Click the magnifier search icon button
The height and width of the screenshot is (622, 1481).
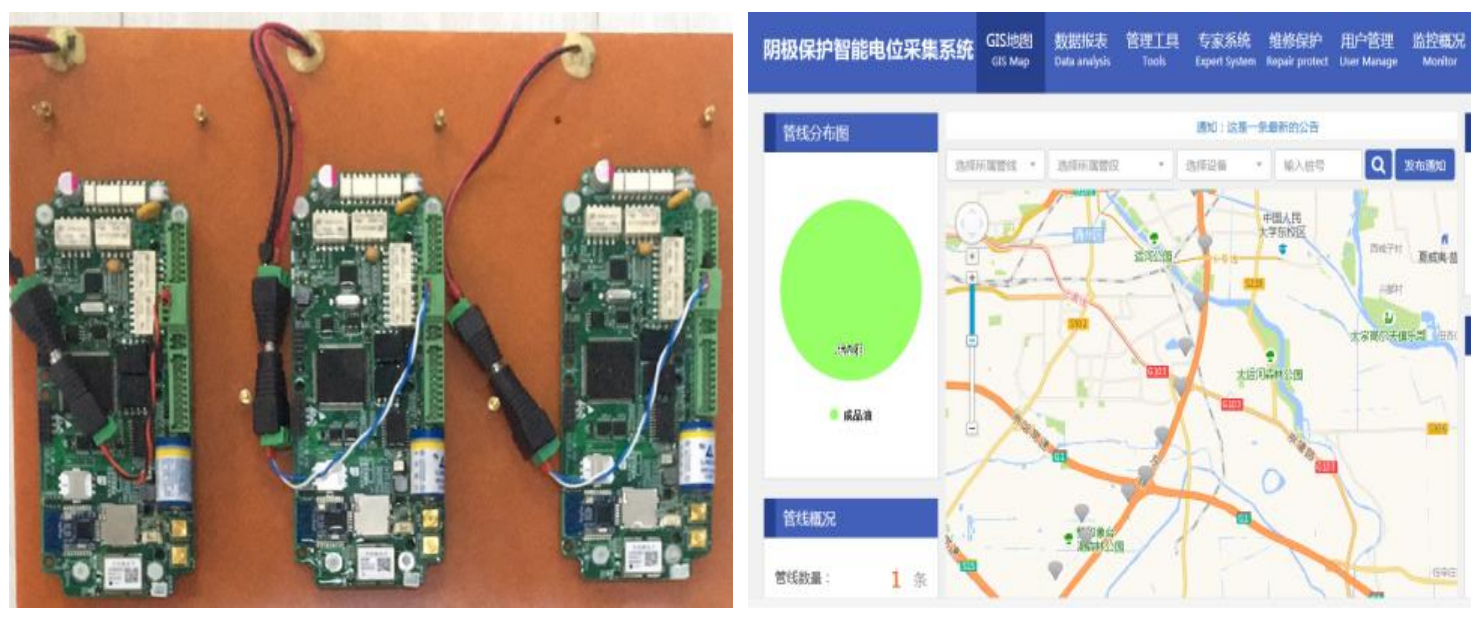tap(1377, 166)
